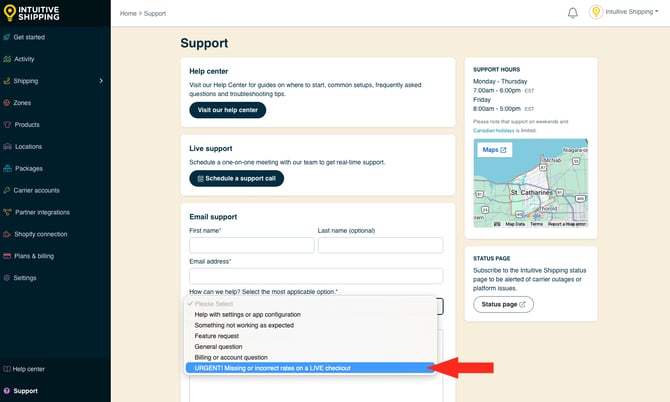Click the account avatar icon

point(596,12)
